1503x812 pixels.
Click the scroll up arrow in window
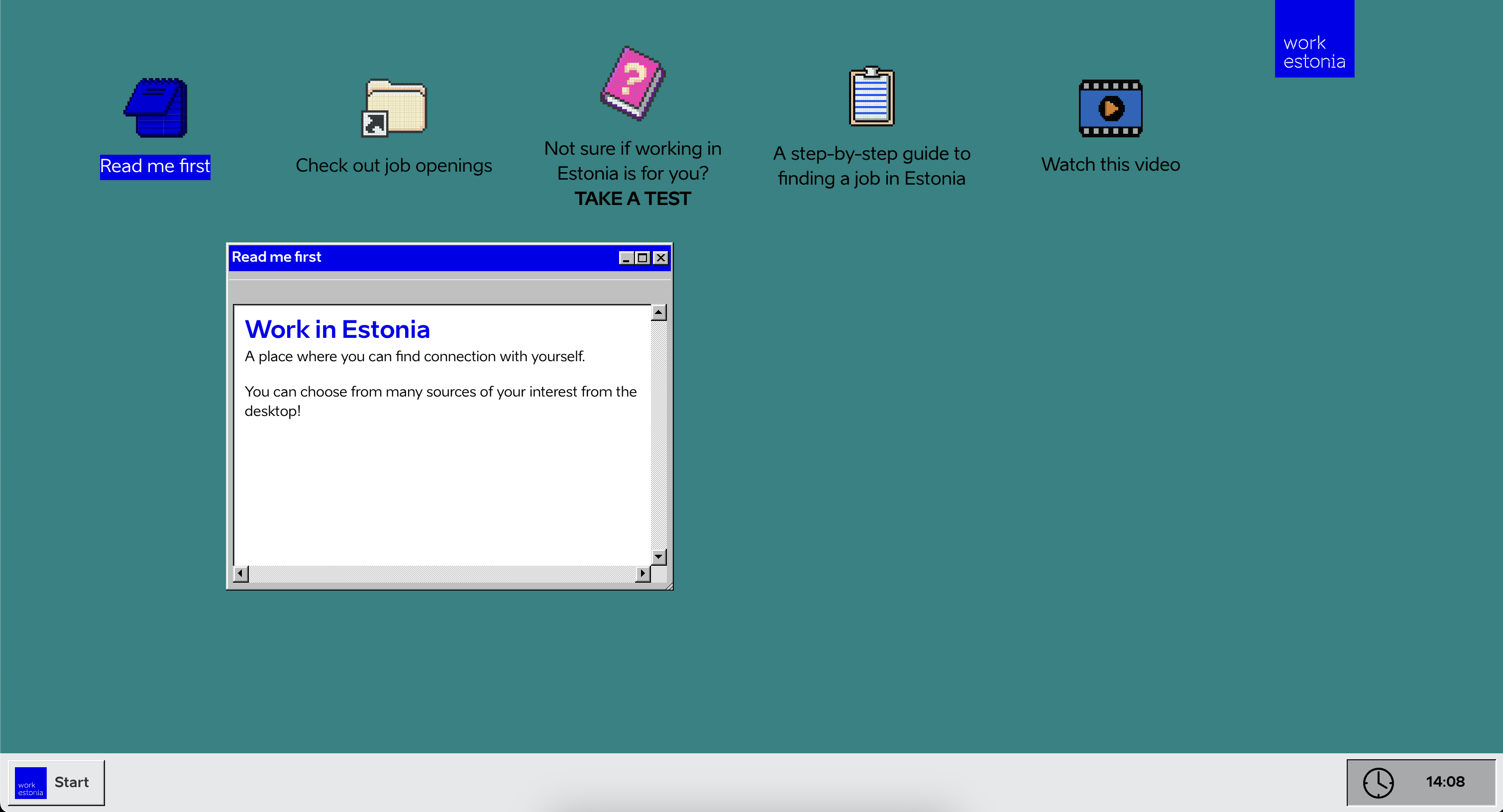pyautogui.click(x=659, y=312)
